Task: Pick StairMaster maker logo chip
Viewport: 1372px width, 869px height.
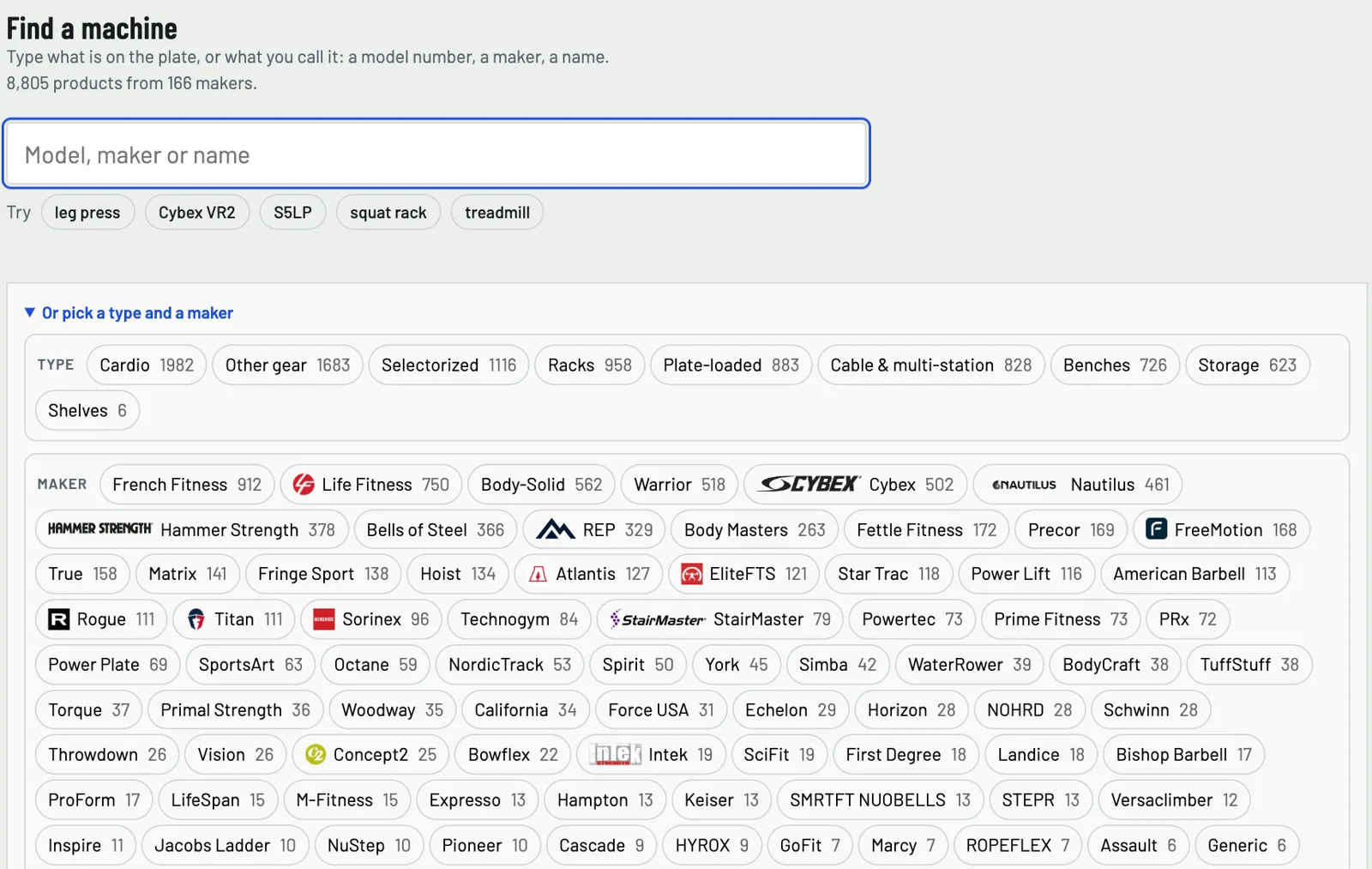Action: pos(720,619)
